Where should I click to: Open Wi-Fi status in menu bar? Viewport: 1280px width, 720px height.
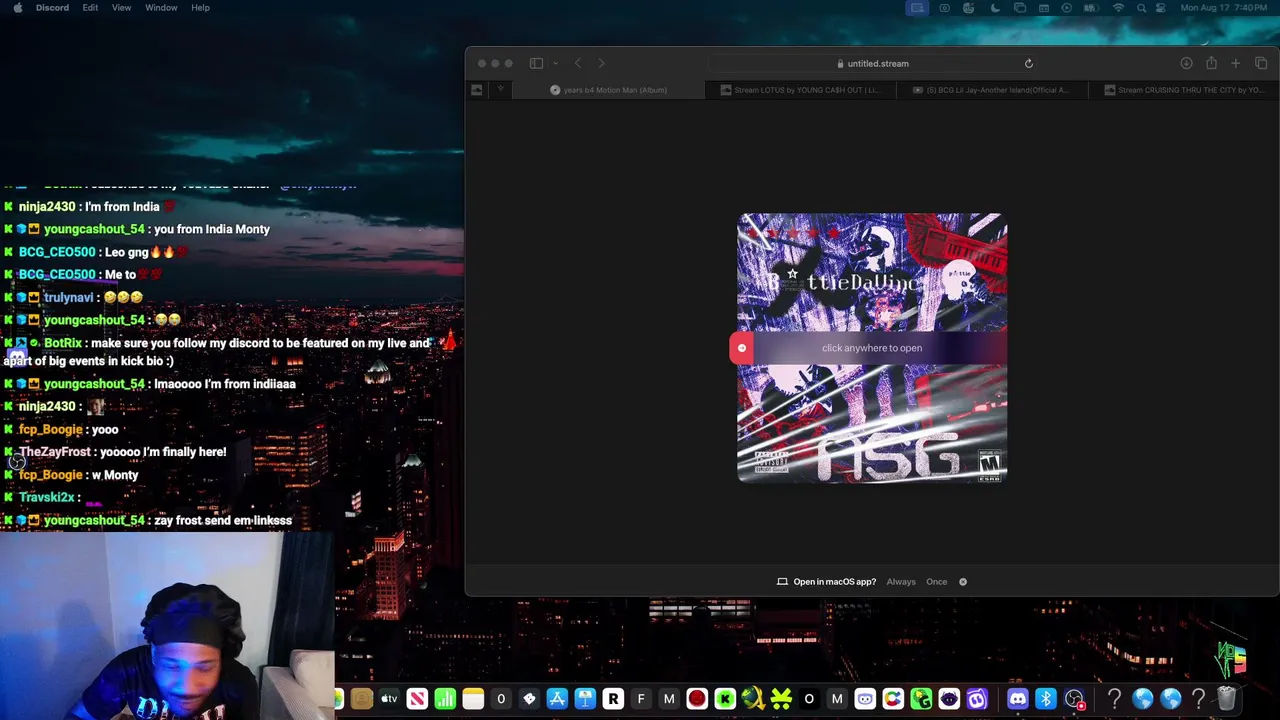tap(1118, 8)
